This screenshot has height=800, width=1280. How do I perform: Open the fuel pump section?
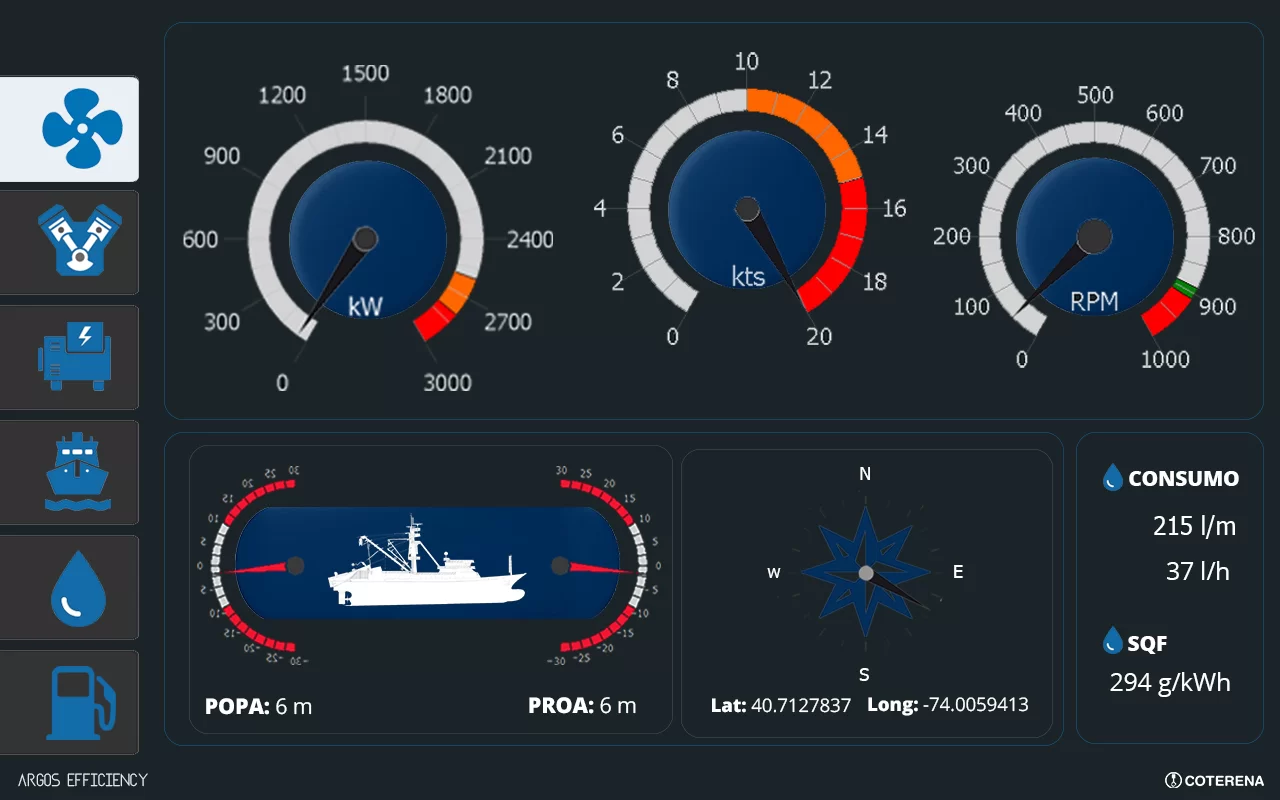69,702
